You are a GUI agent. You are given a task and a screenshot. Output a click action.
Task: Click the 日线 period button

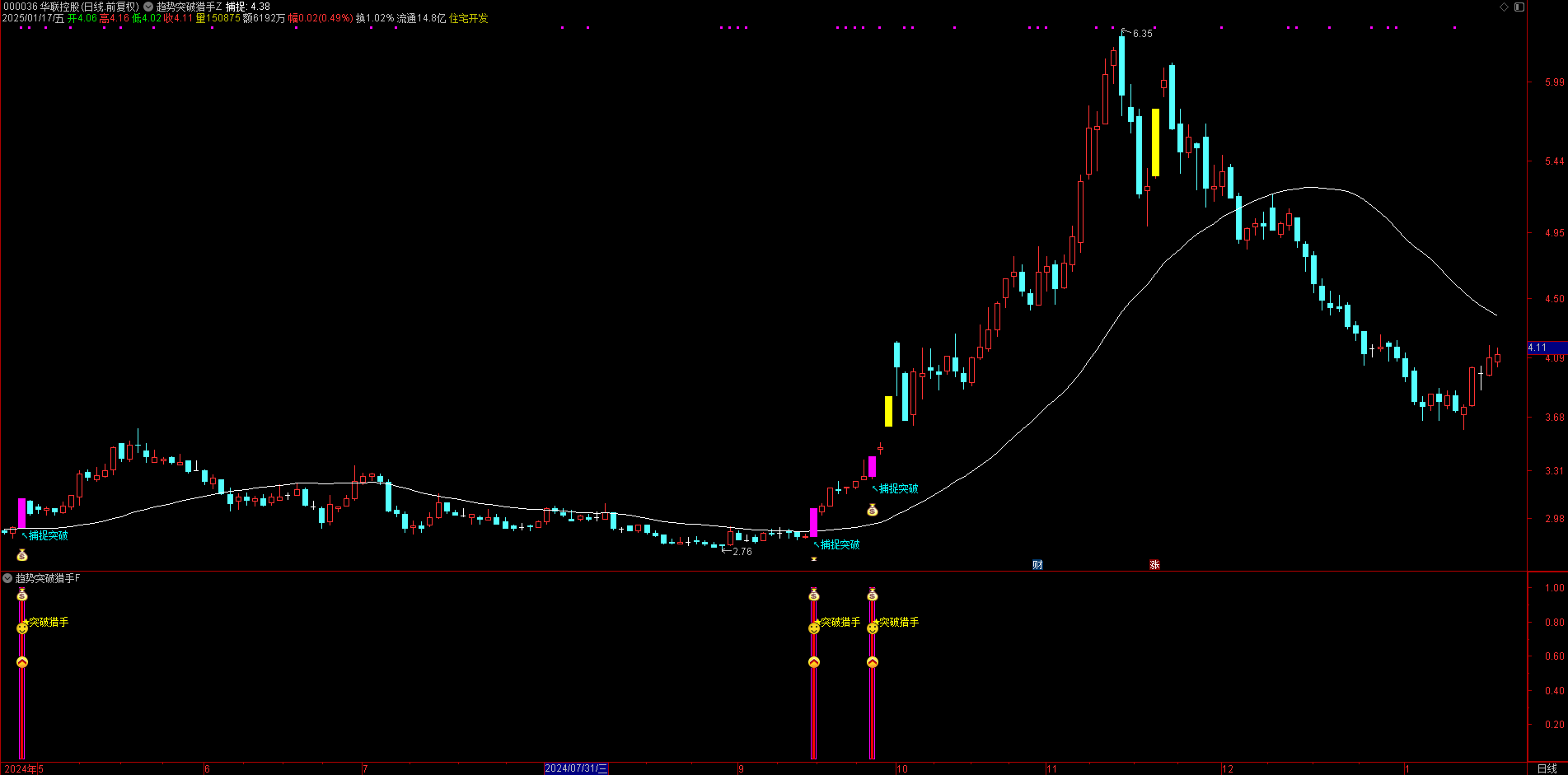[1547, 768]
